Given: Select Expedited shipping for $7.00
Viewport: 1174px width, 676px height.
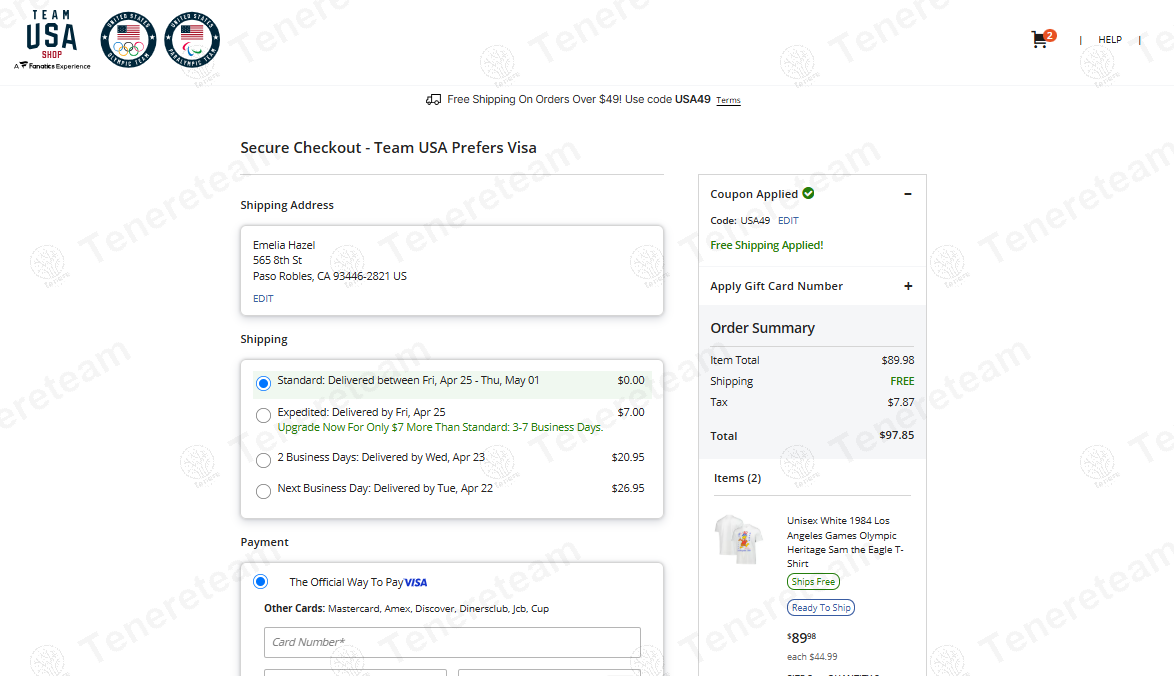Looking at the screenshot, I should pyautogui.click(x=263, y=415).
